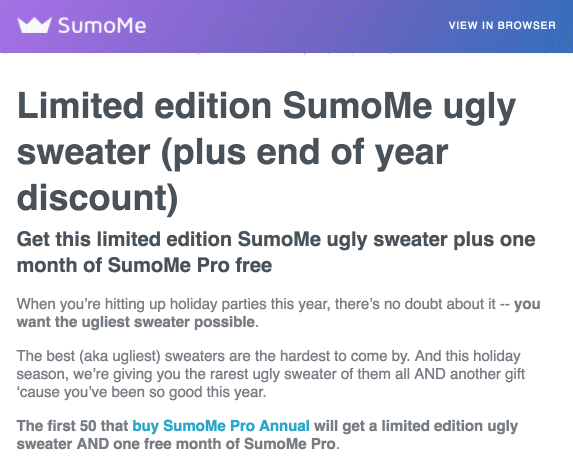
Task: Click the ''cause you've been so good' line
Action: 141,392
